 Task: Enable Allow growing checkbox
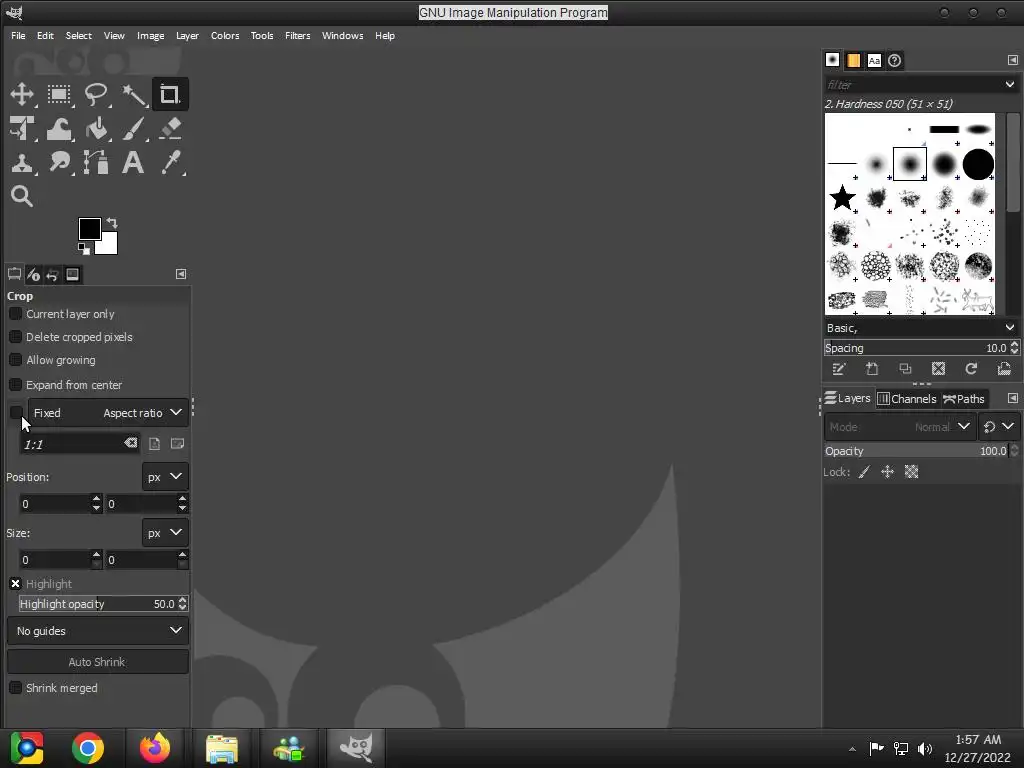pyautogui.click(x=16, y=360)
